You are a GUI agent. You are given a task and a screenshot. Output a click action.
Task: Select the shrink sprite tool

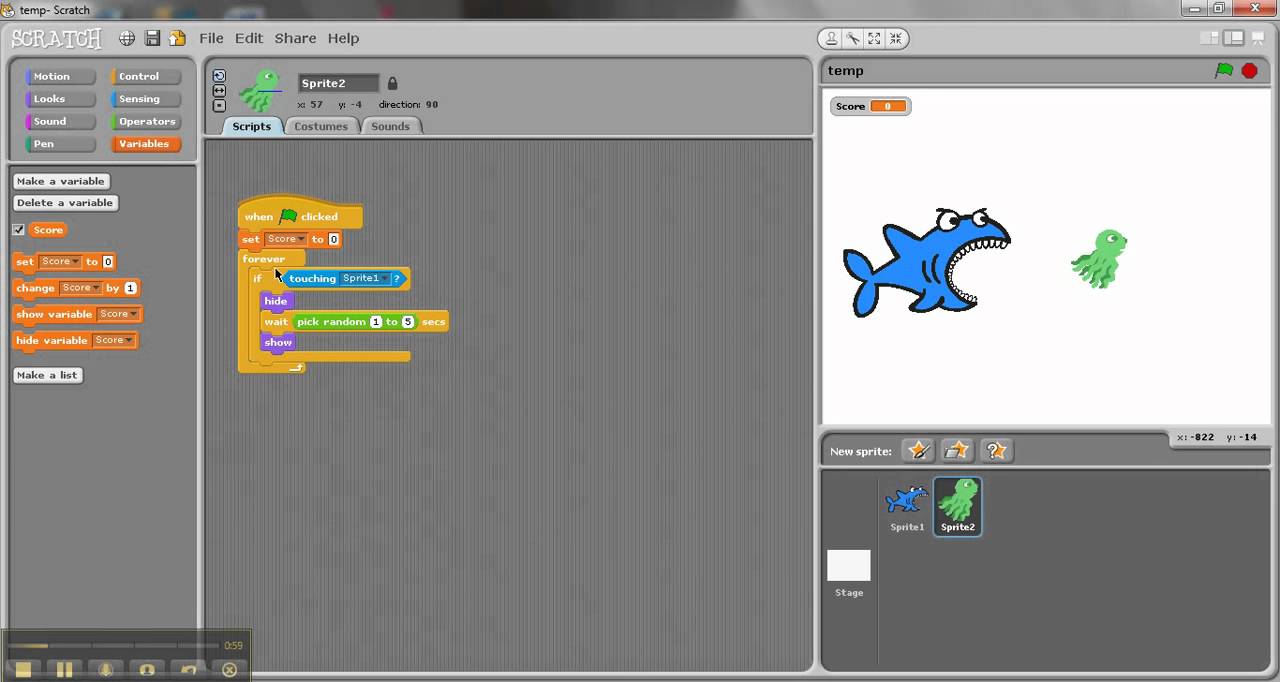click(895, 38)
